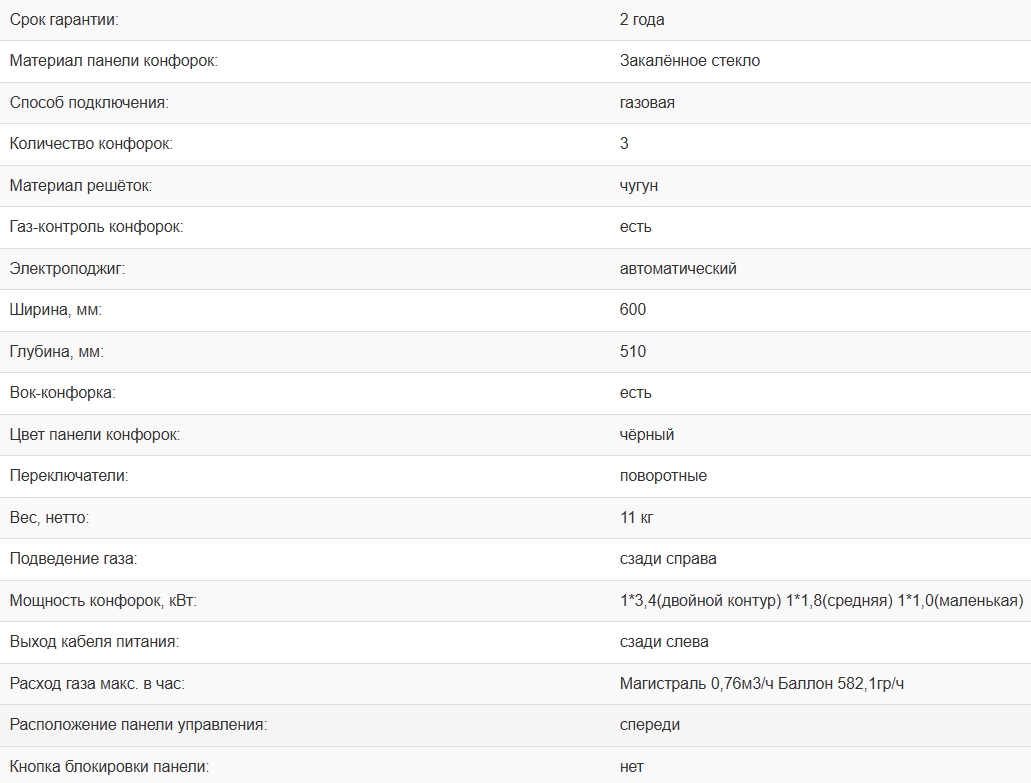1031x783 pixels.
Task: Click the "2 года" warranty value
Action: (x=642, y=20)
